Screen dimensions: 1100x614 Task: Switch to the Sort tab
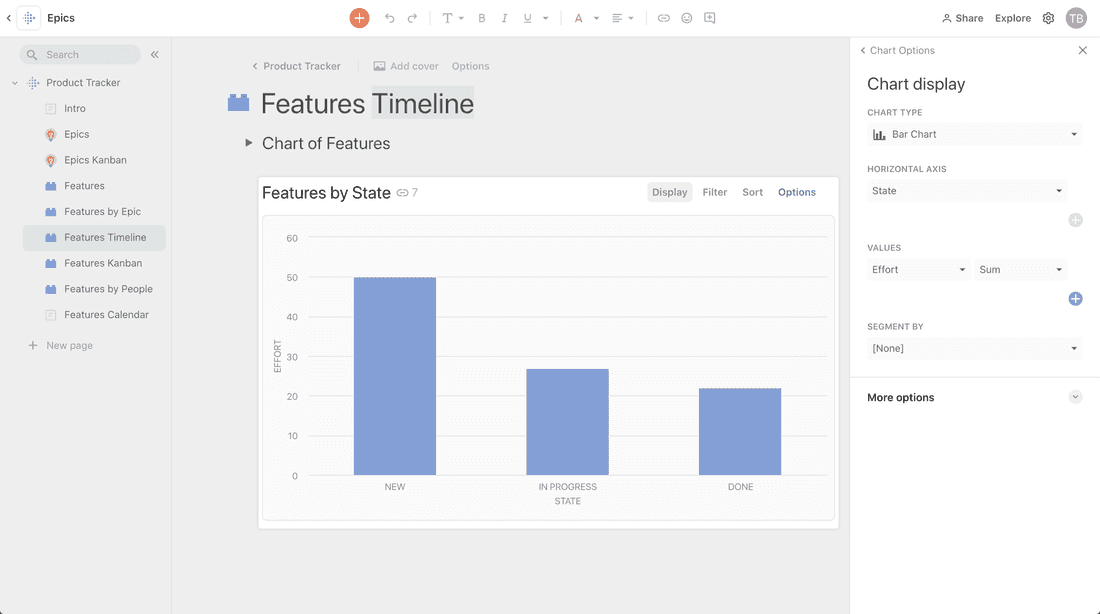click(x=752, y=192)
